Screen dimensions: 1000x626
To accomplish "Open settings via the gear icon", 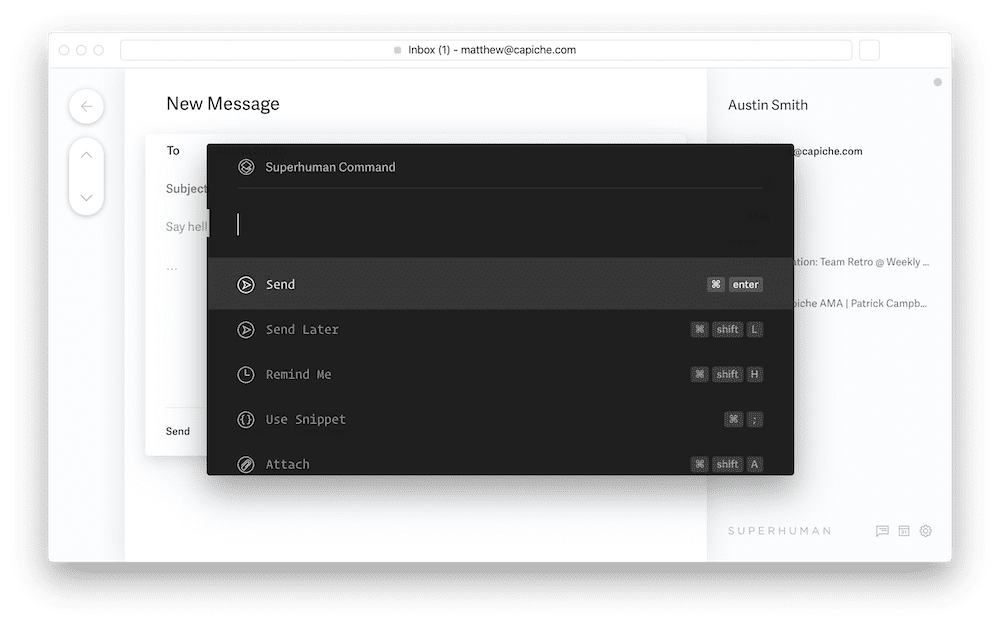I will (x=925, y=531).
